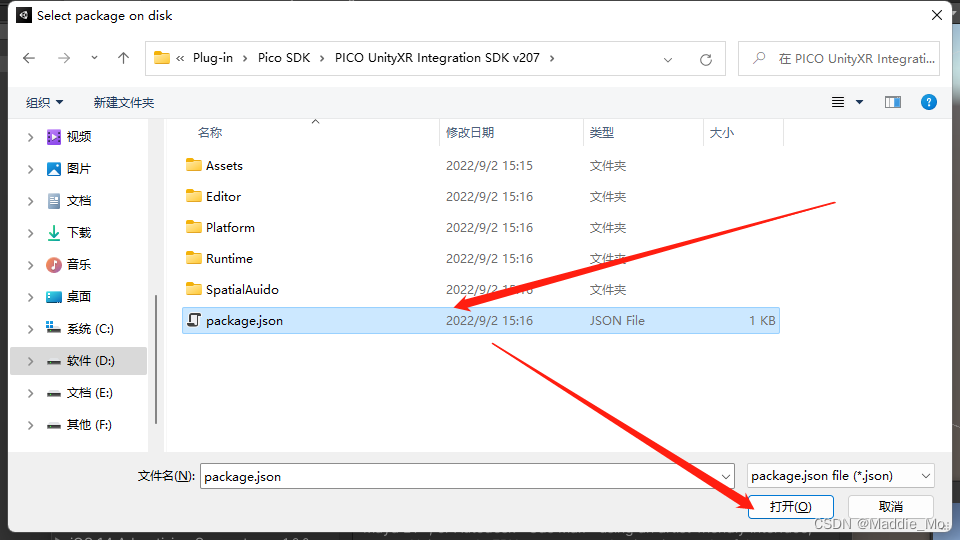Sort by 类型 column header
This screenshot has width=960, height=540.
(x=601, y=132)
